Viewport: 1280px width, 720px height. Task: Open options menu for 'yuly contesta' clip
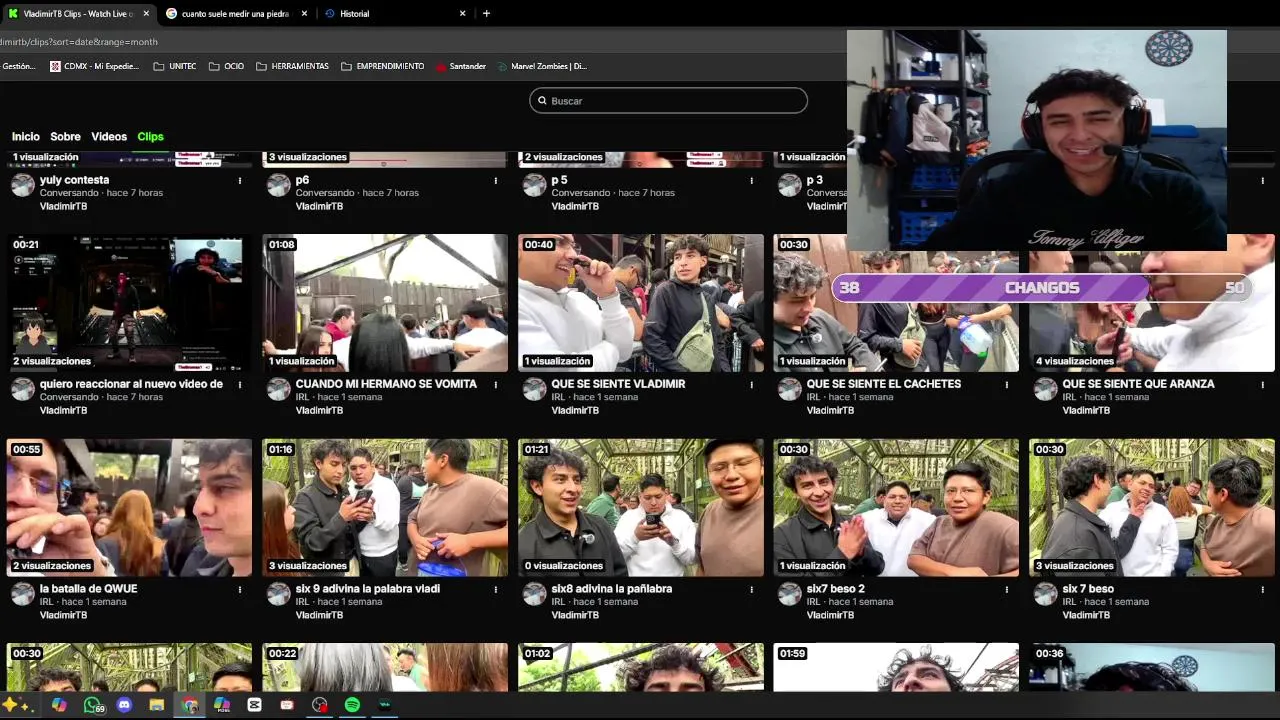[240, 181]
